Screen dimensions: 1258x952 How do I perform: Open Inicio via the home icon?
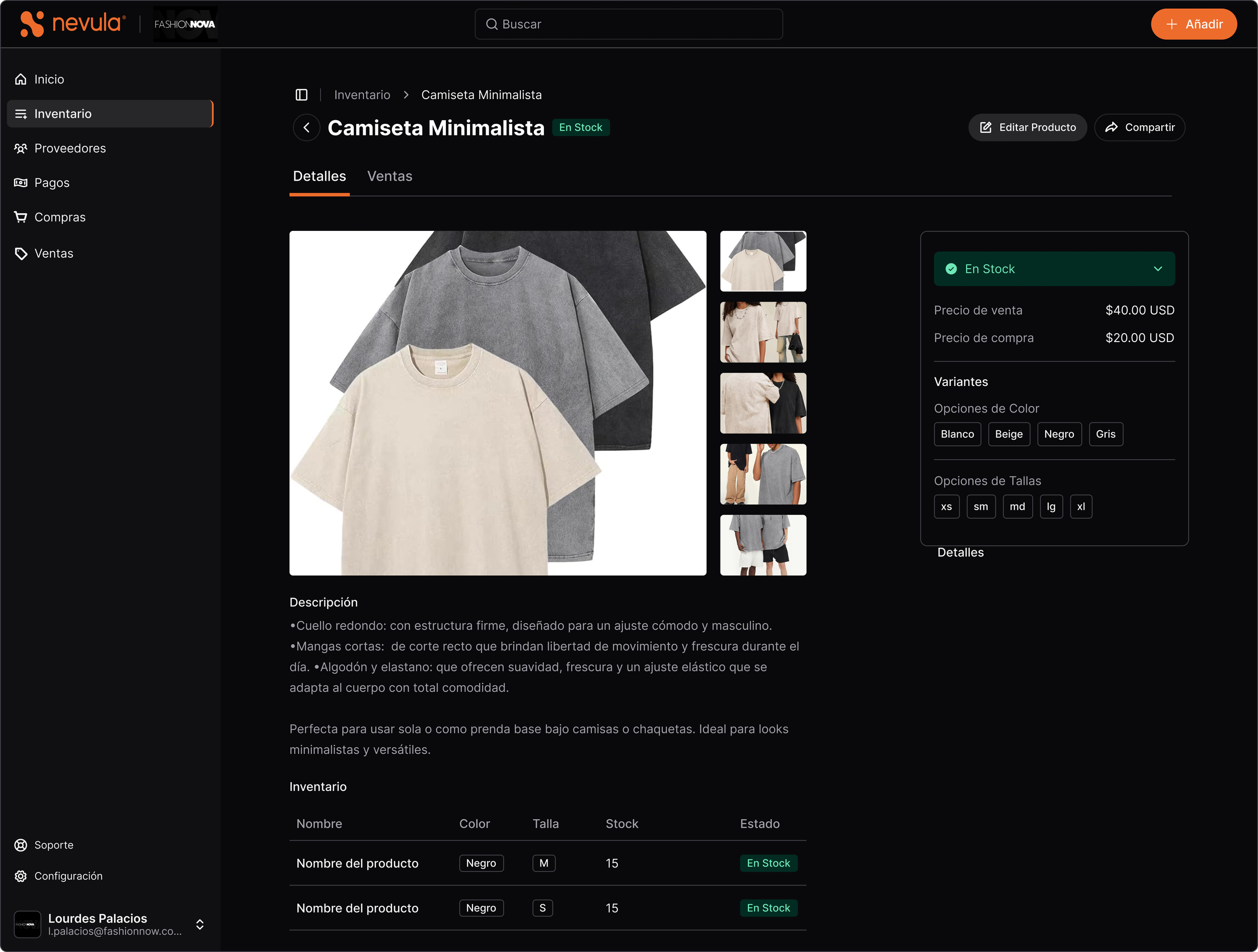(x=21, y=79)
